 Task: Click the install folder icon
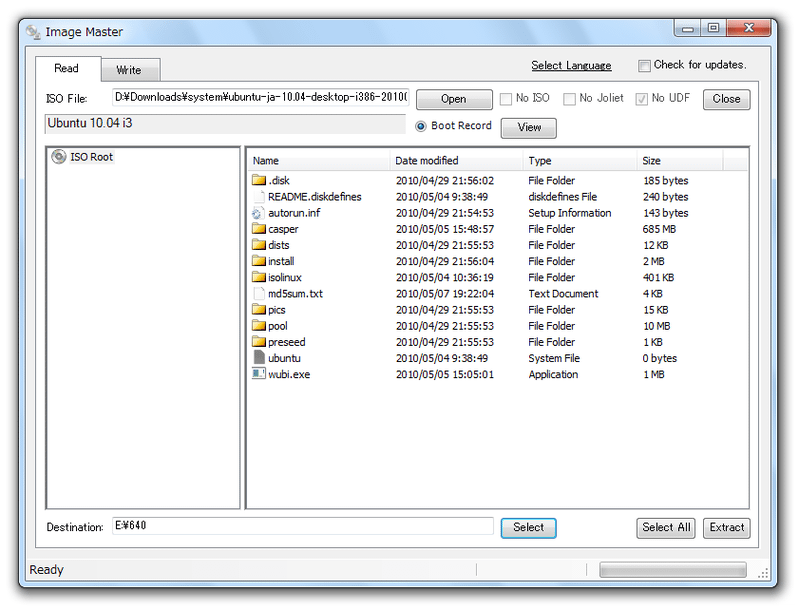(259, 261)
